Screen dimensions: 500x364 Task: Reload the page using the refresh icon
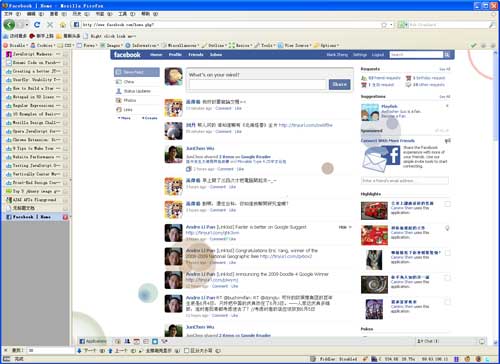(37, 25)
